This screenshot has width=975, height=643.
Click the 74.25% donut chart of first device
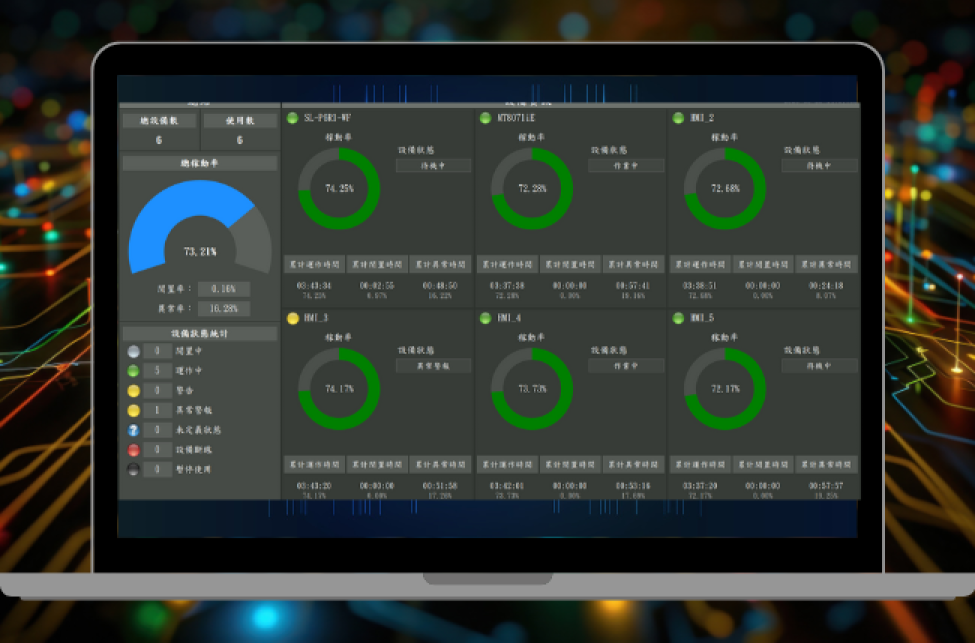click(x=339, y=188)
